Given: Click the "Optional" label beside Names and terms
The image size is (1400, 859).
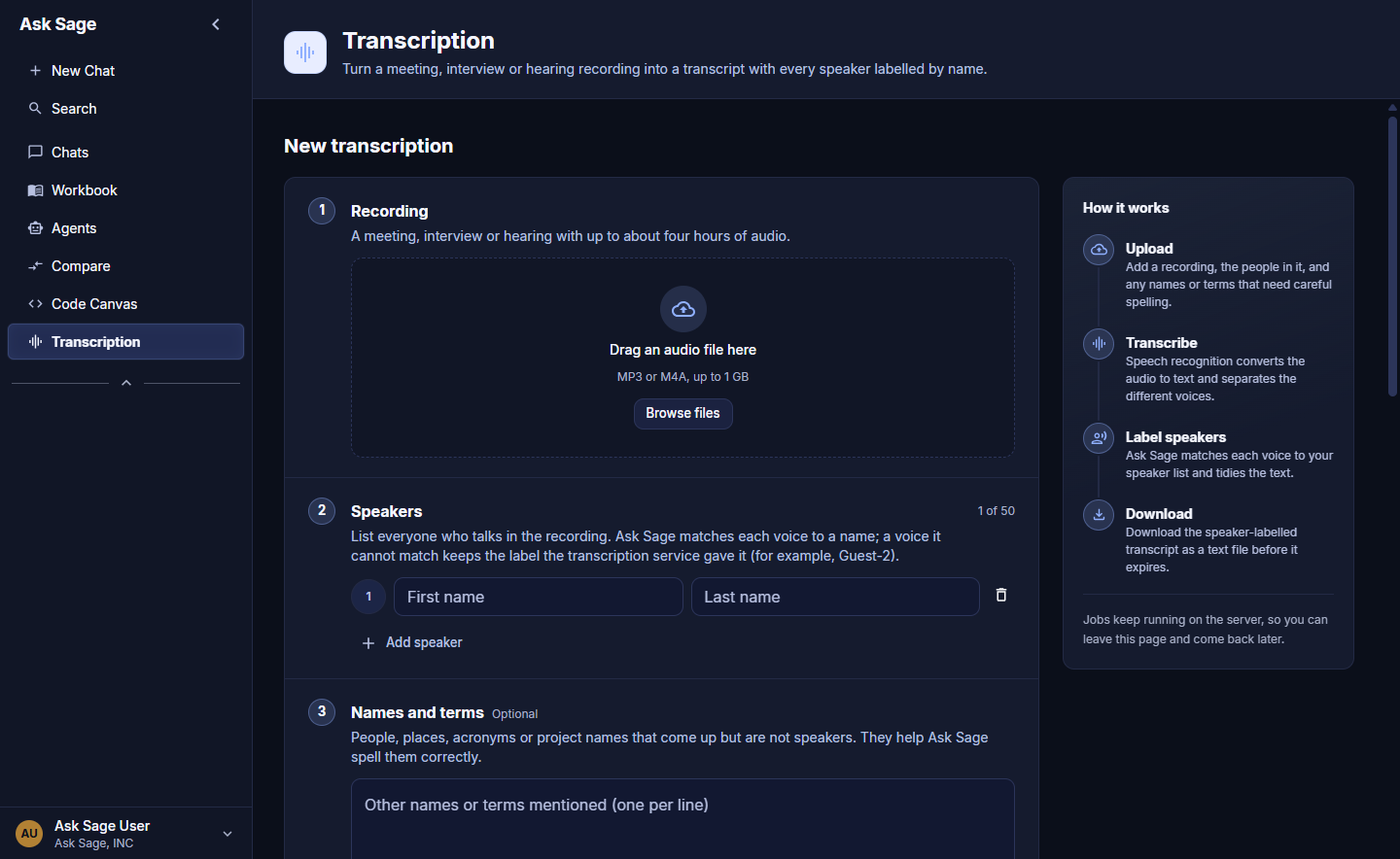Looking at the screenshot, I should (x=514, y=714).
